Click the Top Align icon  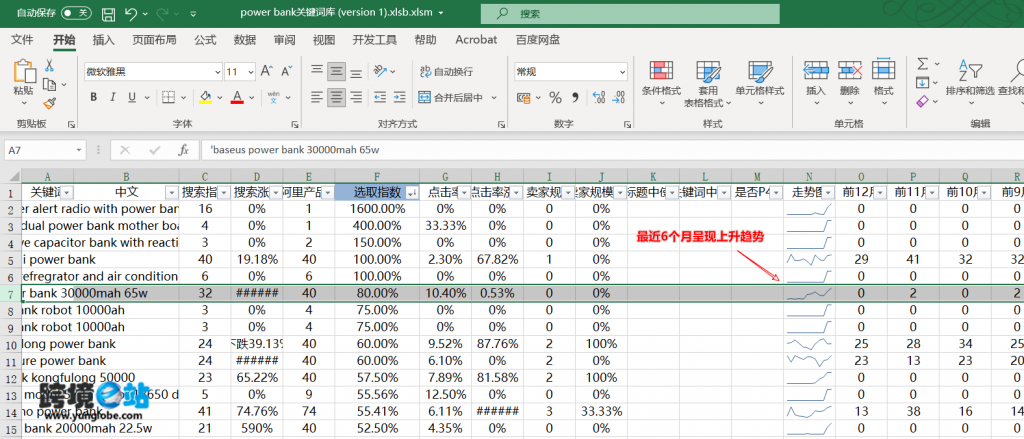pyautogui.click(x=317, y=71)
